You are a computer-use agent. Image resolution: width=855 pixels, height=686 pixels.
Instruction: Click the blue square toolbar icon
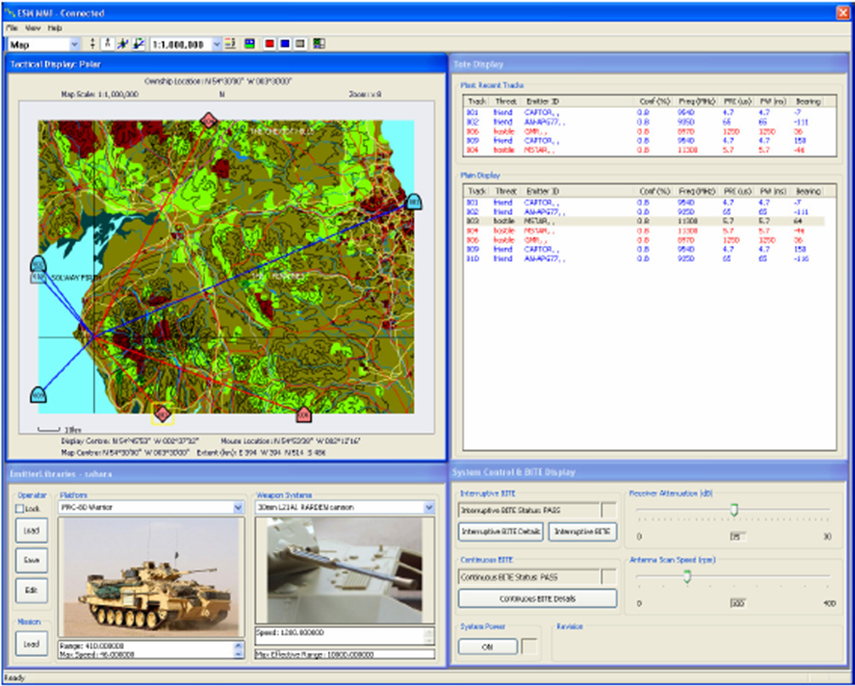[284, 44]
